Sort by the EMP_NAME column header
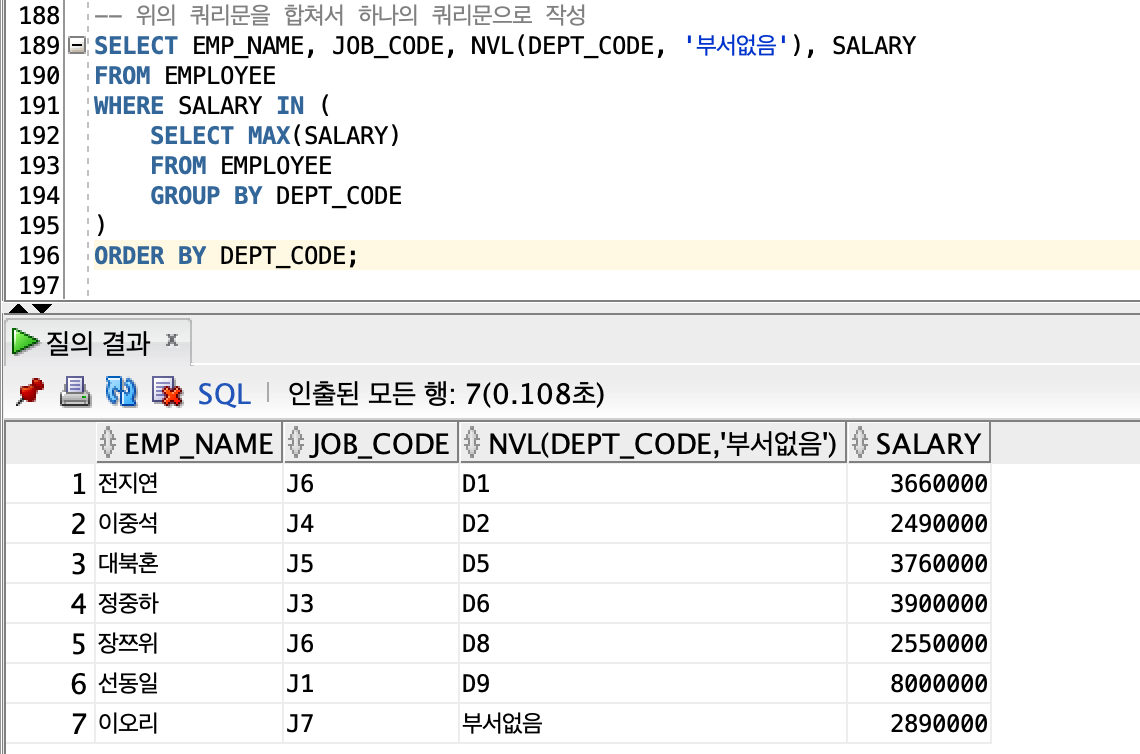Image resolution: width=1140 pixels, height=754 pixels. coord(189,443)
